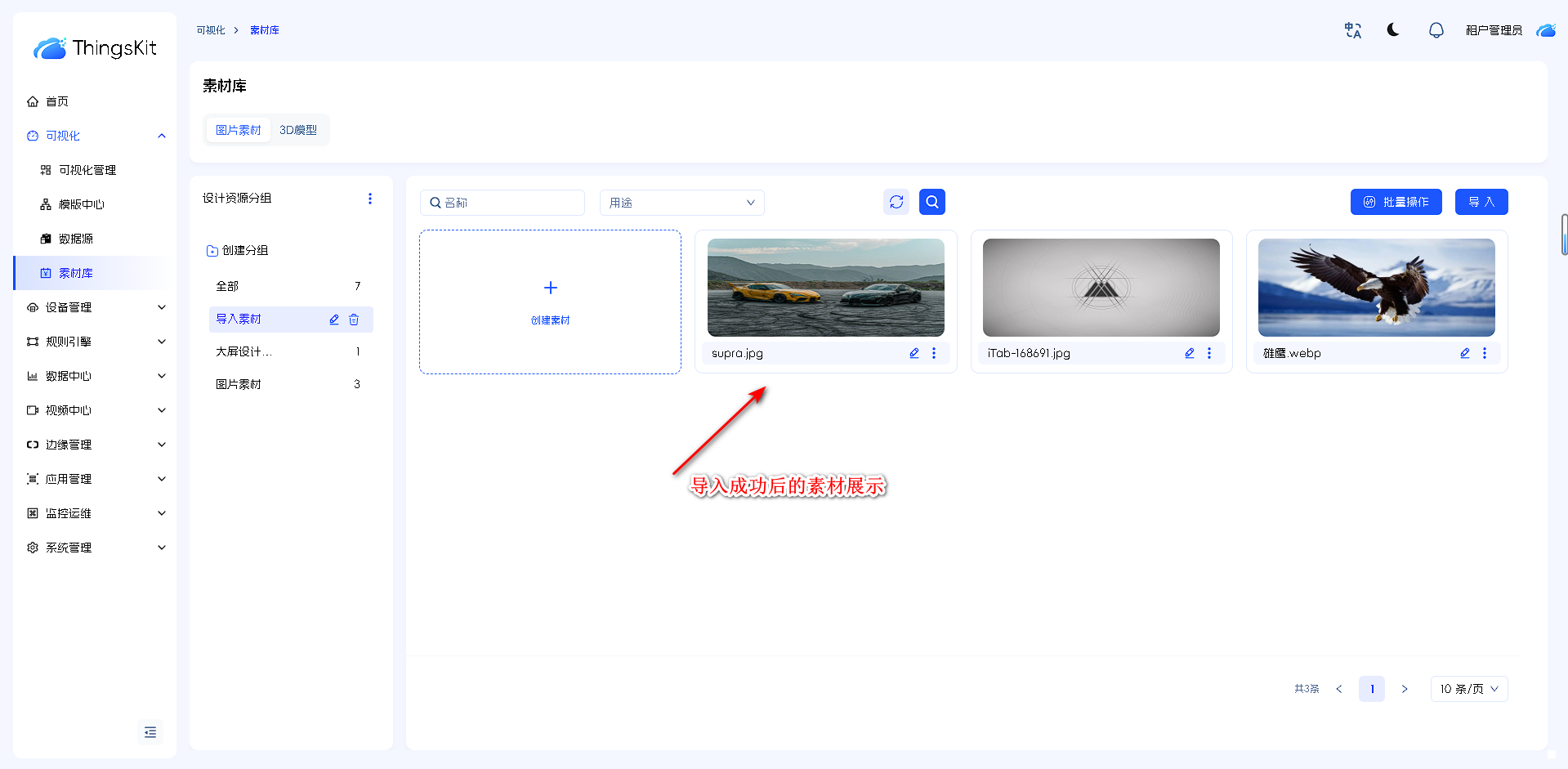Viewport: 1568px width, 769px height.
Task: Open more options for iTab-168691.jpg
Action: [1209, 353]
